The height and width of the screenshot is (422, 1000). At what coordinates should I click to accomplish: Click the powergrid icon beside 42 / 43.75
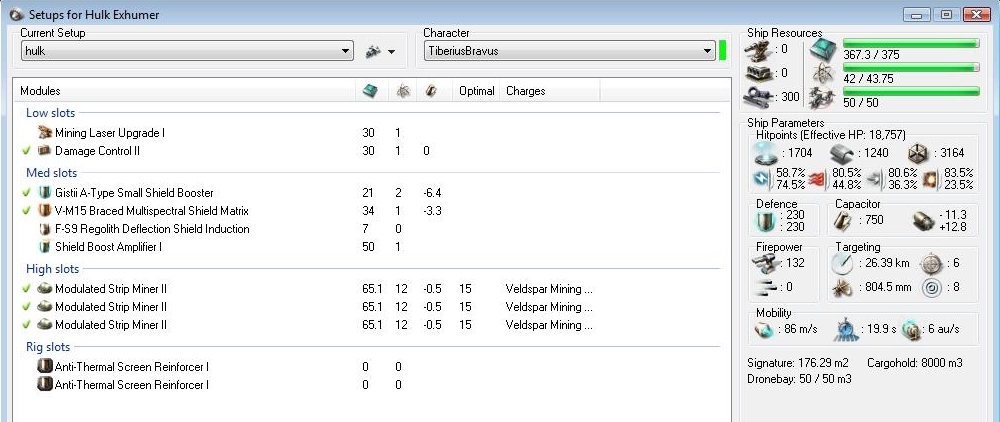823,73
